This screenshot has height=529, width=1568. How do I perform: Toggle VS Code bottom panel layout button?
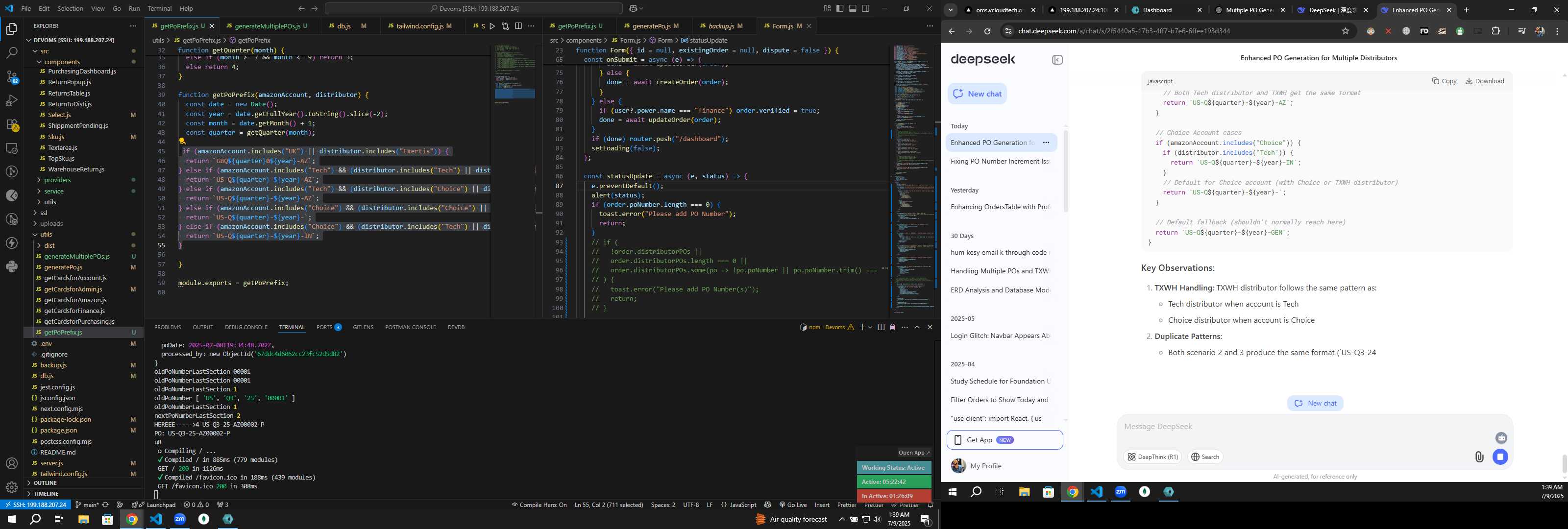click(x=853, y=8)
